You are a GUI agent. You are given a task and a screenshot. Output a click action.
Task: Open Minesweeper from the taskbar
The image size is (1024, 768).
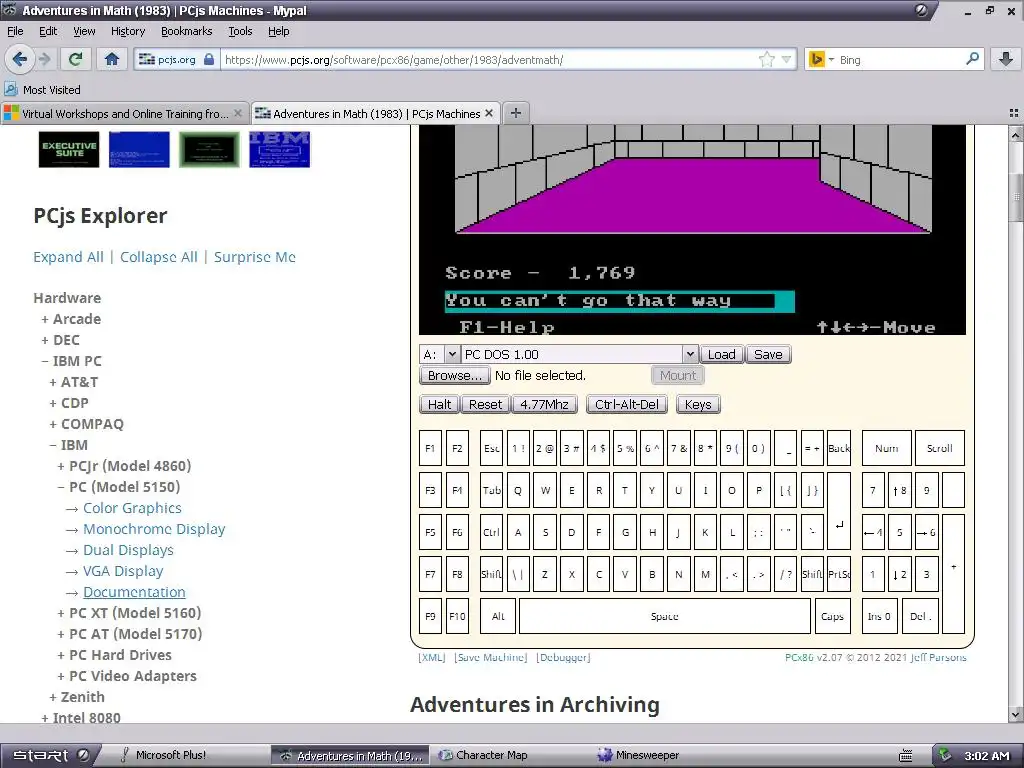pyautogui.click(x=639, y=755)
